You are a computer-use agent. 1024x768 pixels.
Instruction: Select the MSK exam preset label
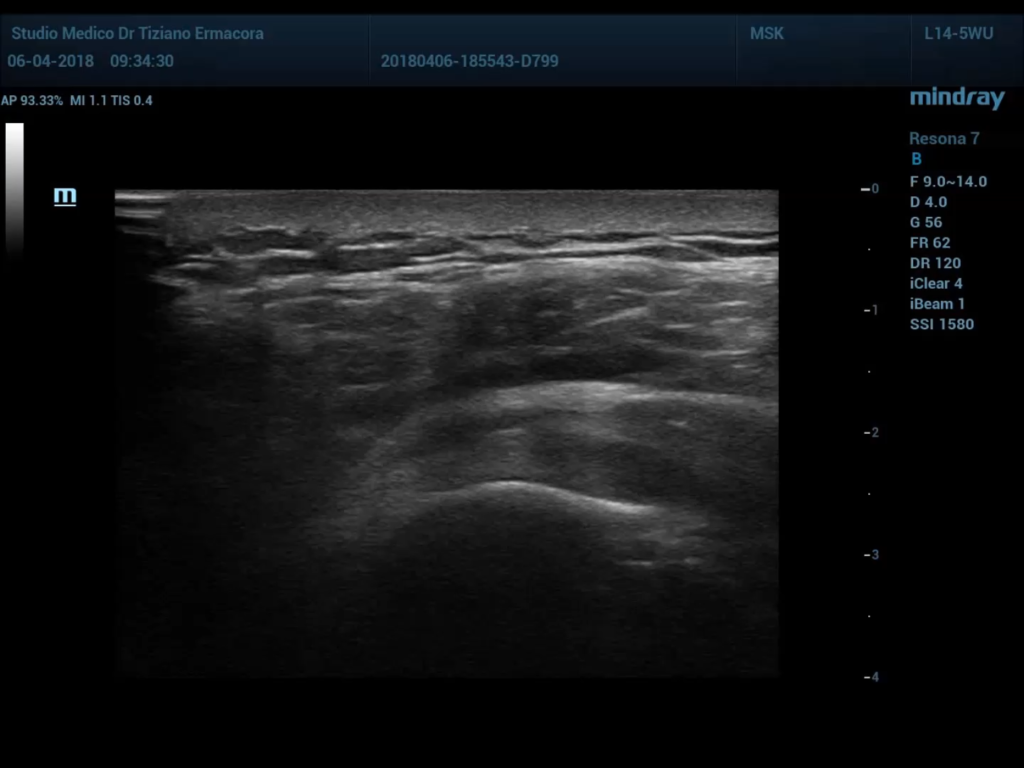(x=767, y=34)
